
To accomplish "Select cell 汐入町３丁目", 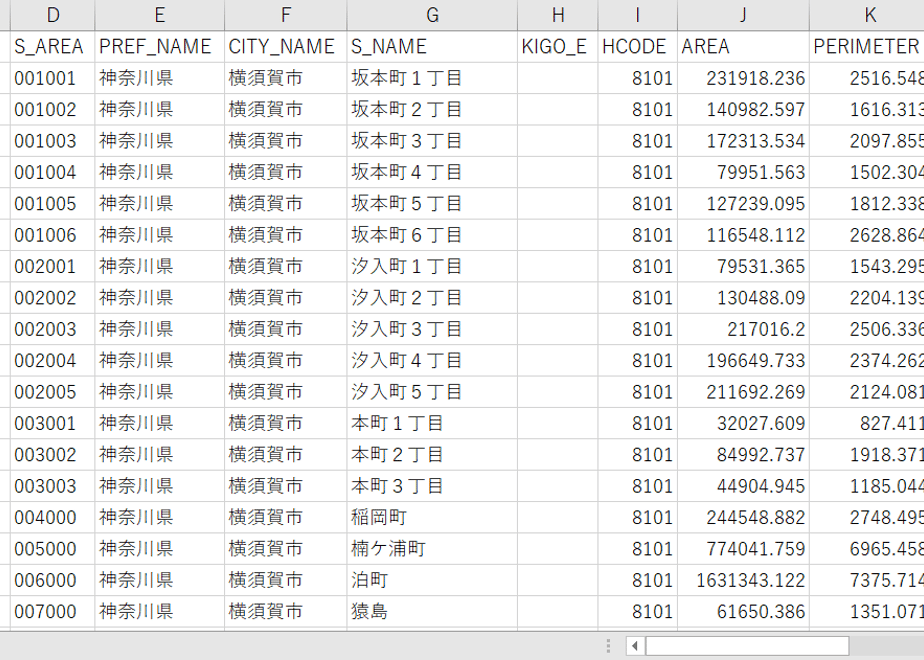I will (432, 329).
